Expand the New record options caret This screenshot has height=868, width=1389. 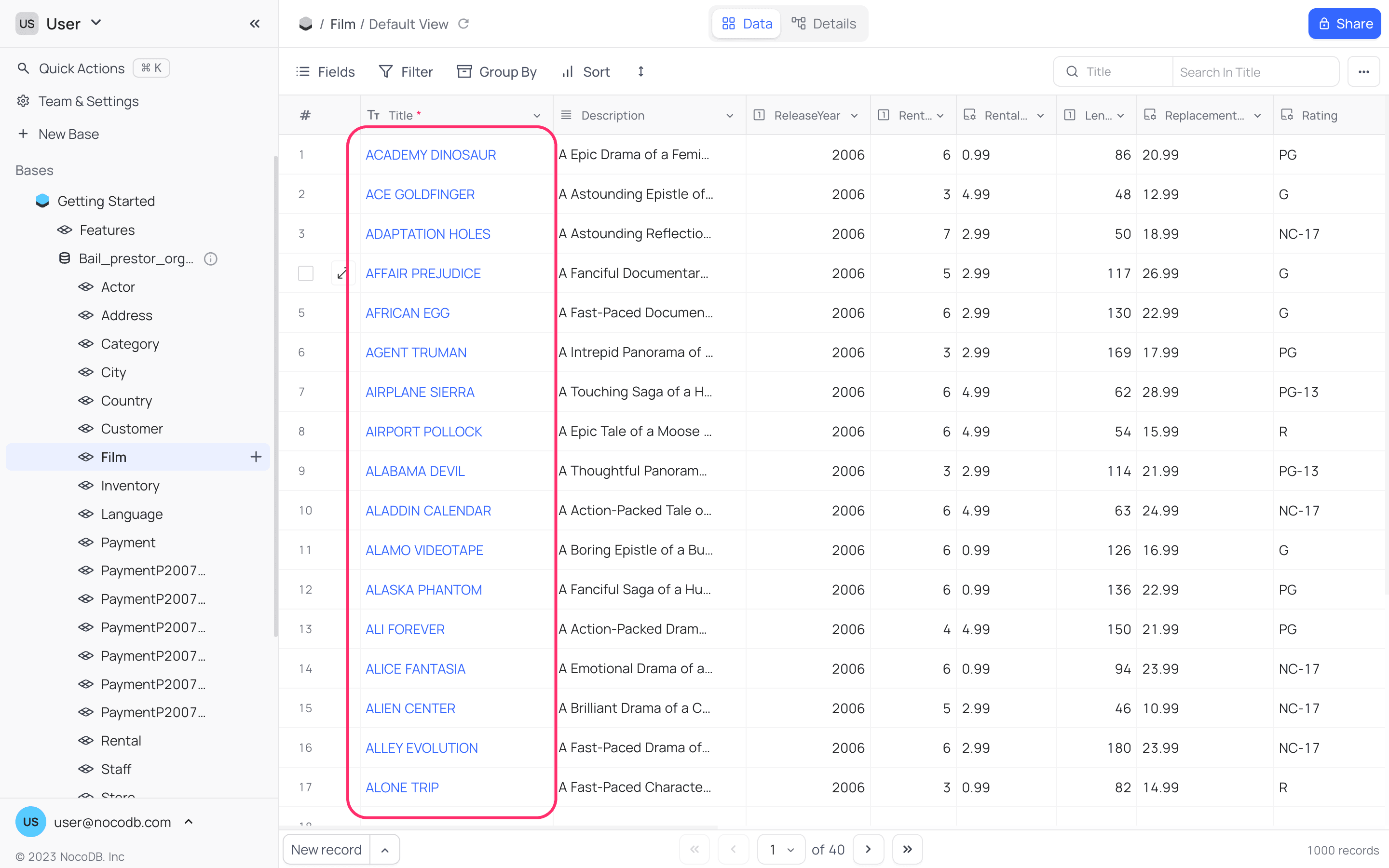[x=385, y=850]
